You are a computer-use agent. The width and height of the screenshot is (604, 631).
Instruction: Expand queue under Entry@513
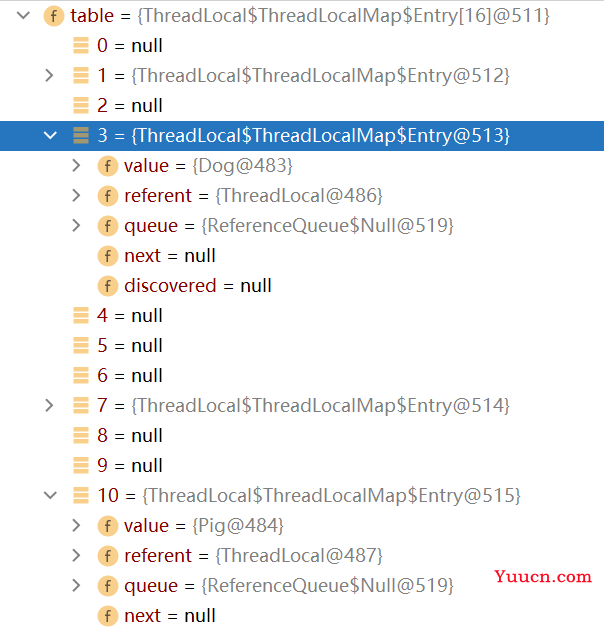tap(76, 225)
